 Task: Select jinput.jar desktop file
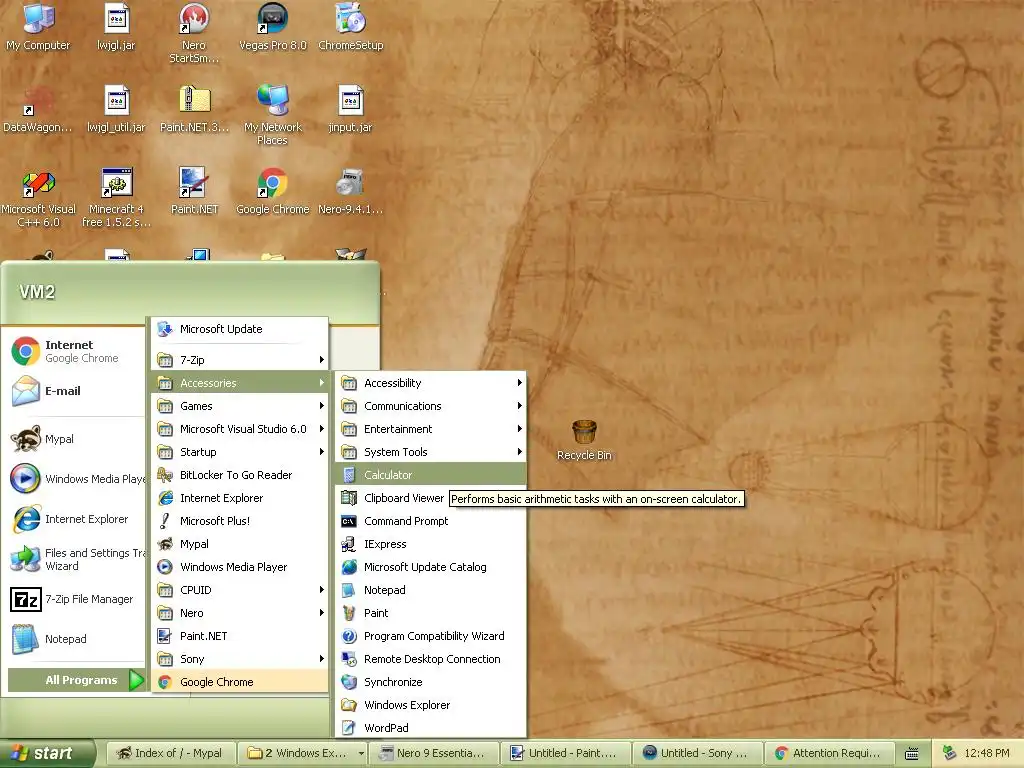[x=351, y=109]
